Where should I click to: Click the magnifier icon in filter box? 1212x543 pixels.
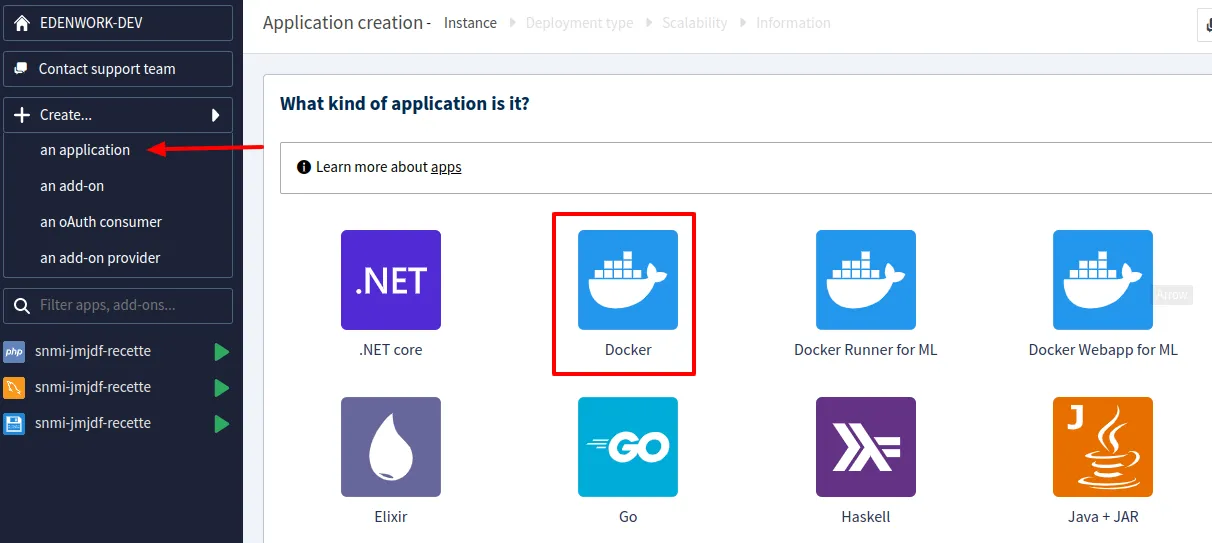[22, 305]
